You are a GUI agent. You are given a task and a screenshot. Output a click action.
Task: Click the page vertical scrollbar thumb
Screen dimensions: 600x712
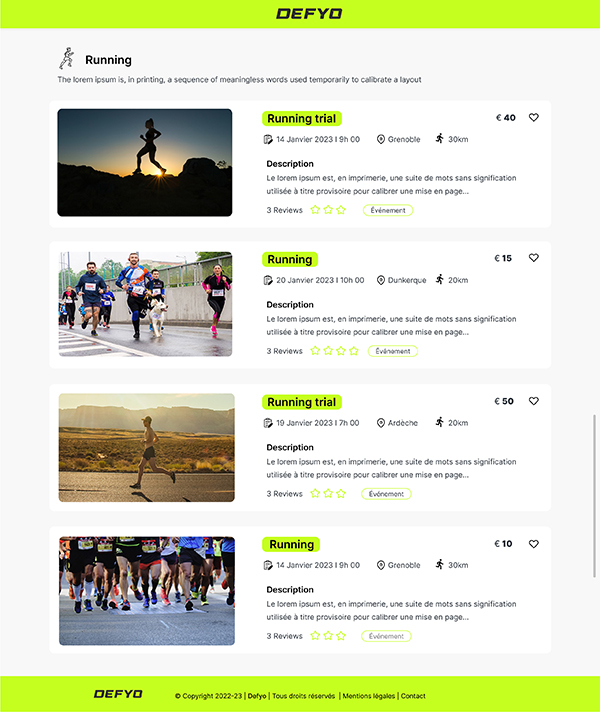[594, 496]
